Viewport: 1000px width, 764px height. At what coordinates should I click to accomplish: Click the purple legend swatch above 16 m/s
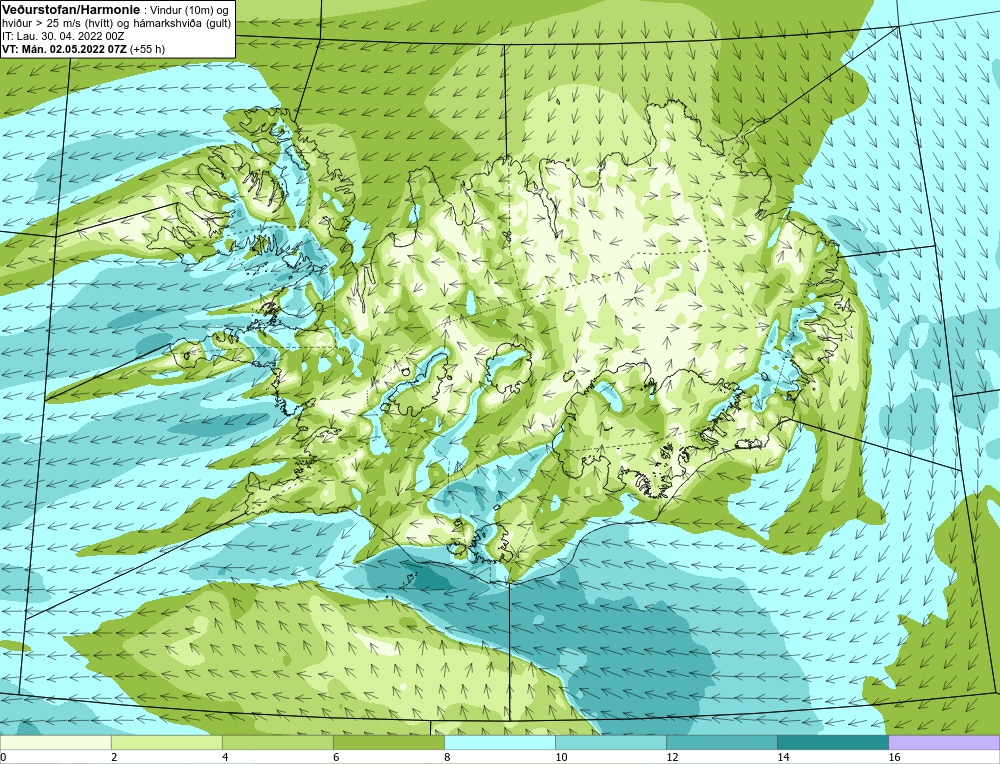click(x=944, y=742)
